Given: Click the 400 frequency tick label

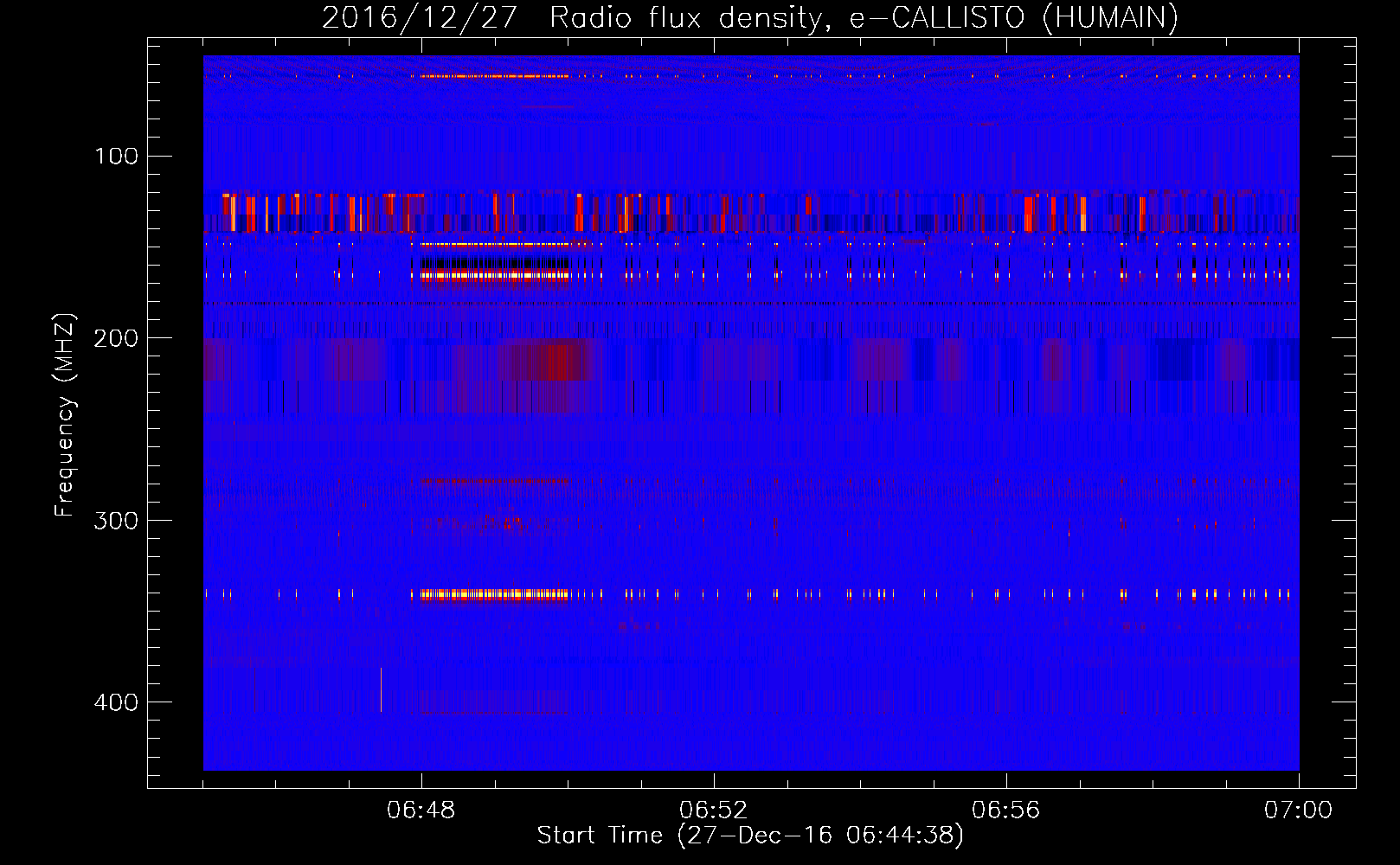Looking at the screenshot, I should (x=116, y=702).
